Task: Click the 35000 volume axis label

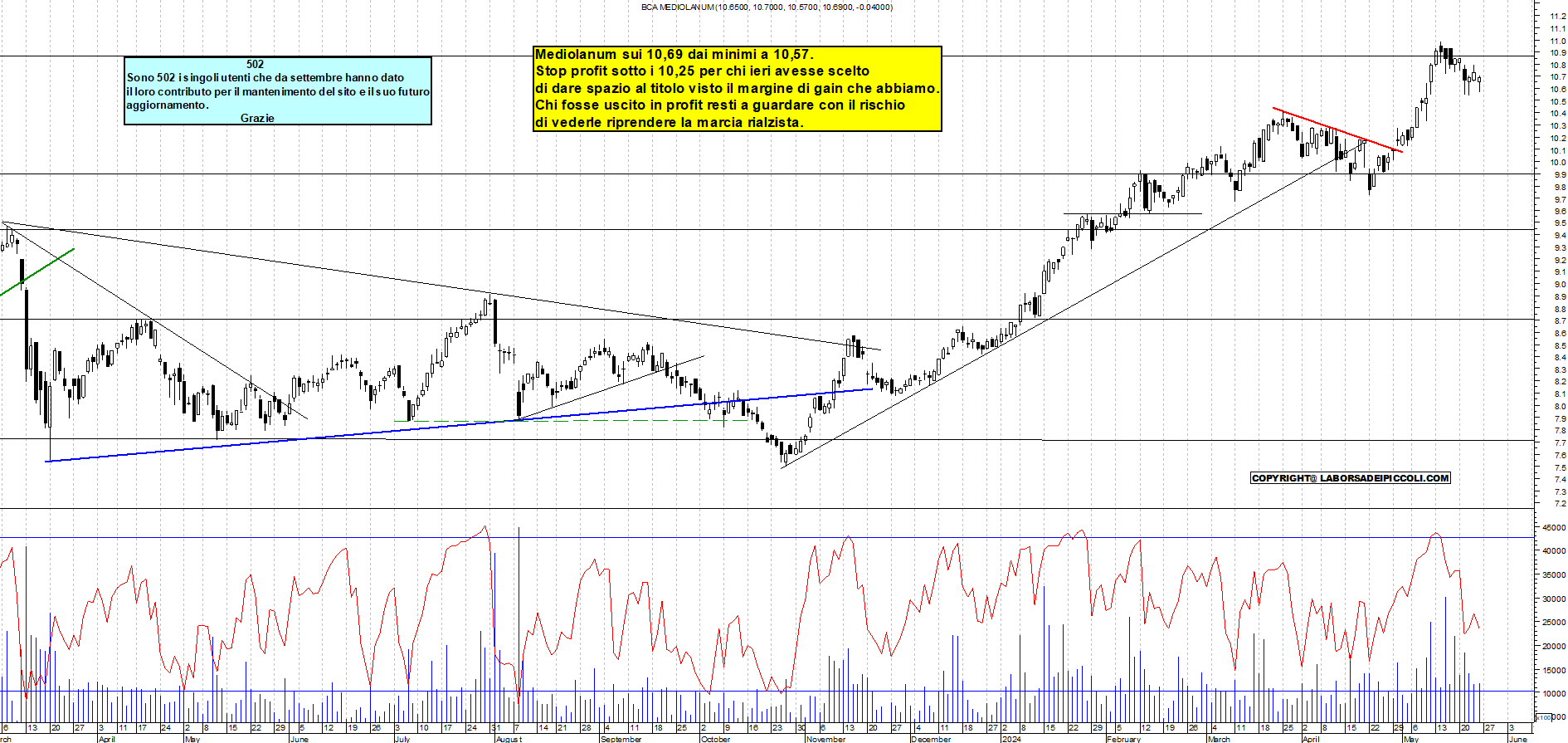Action: point(1554,574)
